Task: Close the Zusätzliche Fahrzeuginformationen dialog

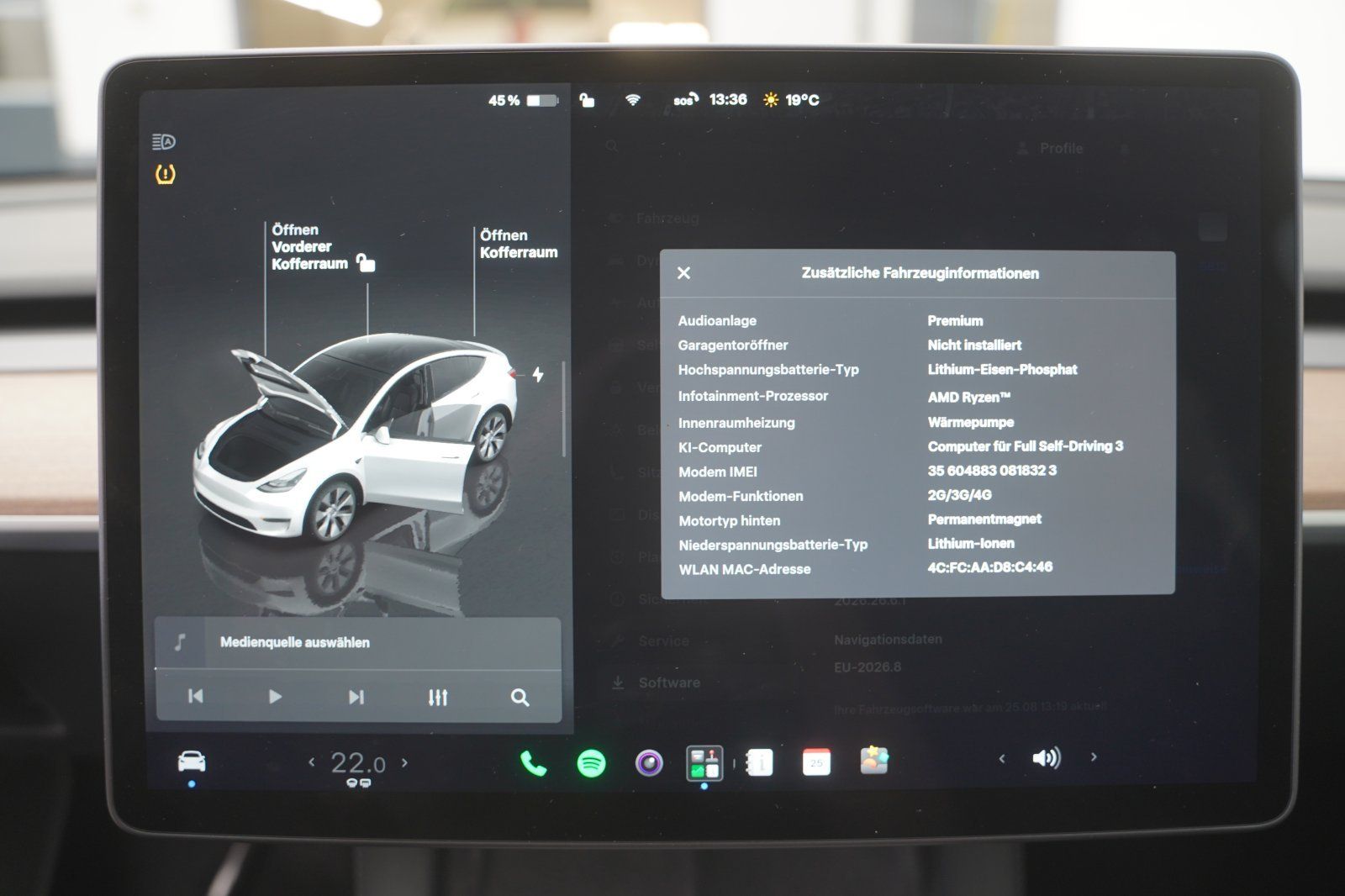Action: pyautogui.click(x=683, y=273)
